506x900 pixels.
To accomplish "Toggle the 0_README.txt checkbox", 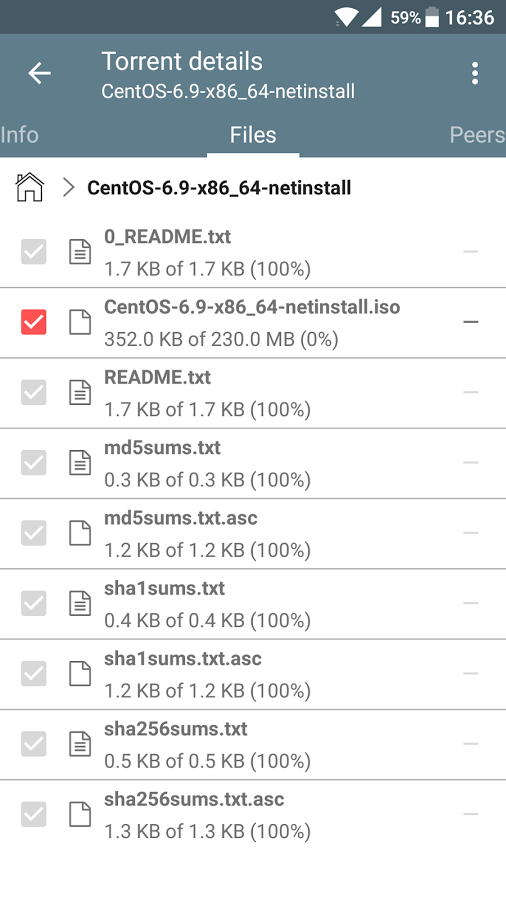I will pos(34,252).
